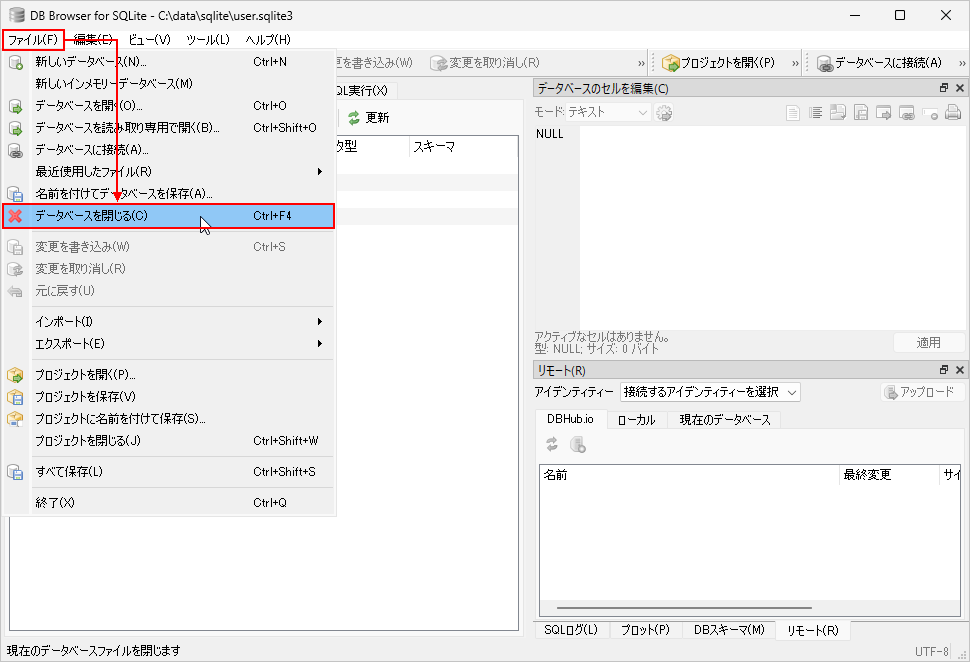Viewport: 970px width, 662px height.
Task: Click the disk icon beside 変更を書き込み(W) in the File menu
Action: point(15,247)
